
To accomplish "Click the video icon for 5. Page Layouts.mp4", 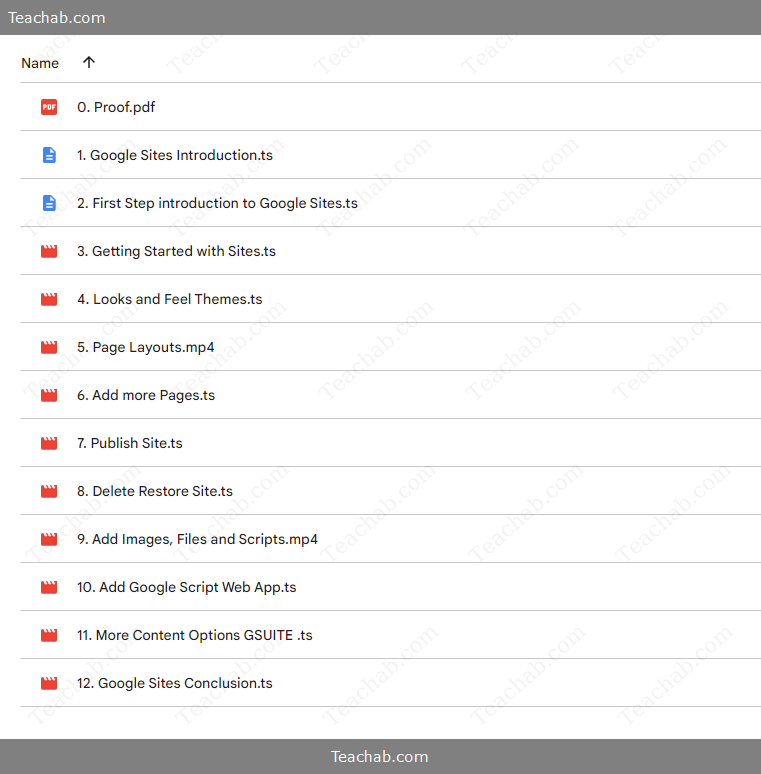I will pos(49,347).
